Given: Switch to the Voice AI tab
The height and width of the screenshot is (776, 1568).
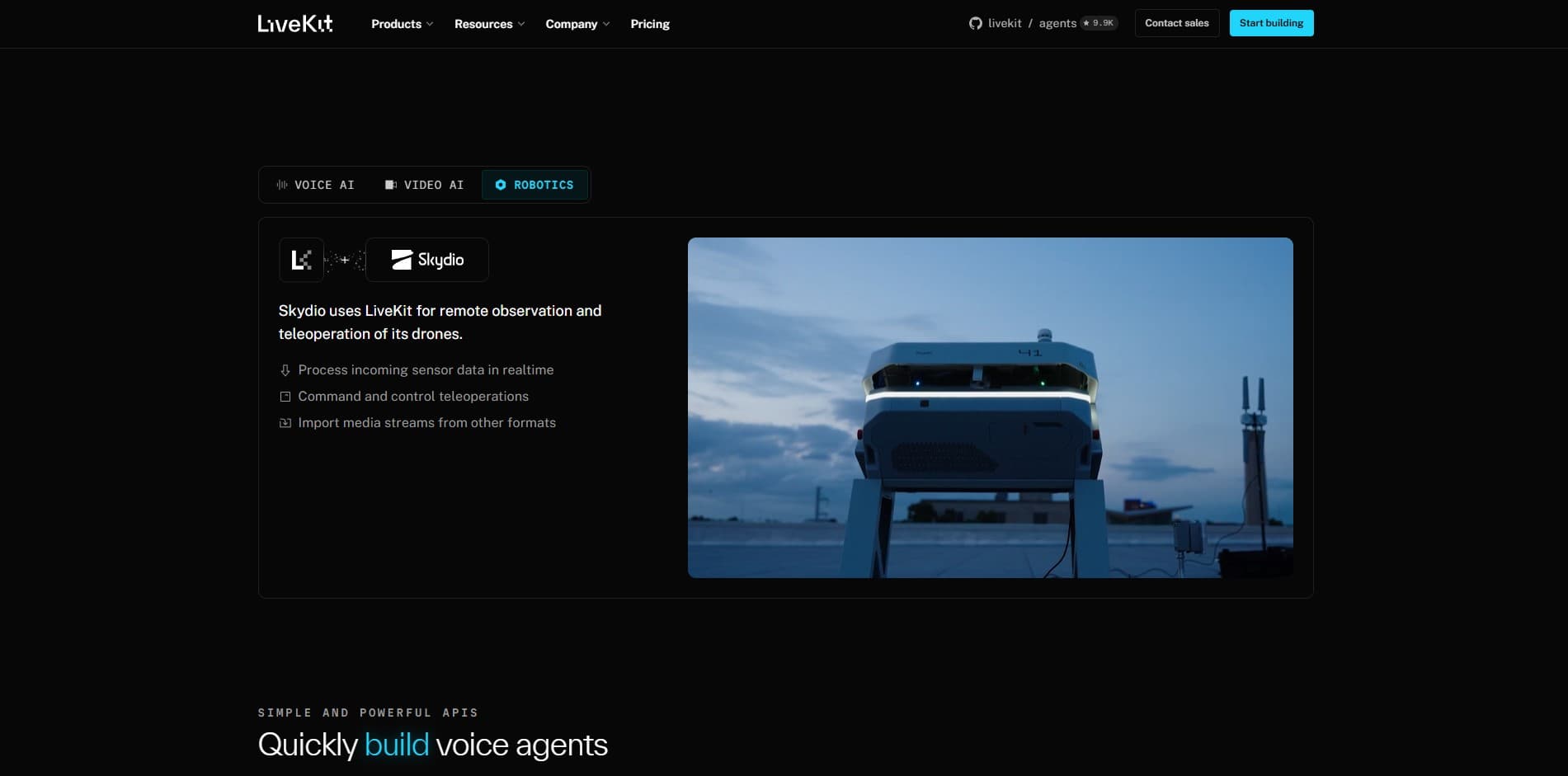Looking at the screenshot, I should pos(315,185).
